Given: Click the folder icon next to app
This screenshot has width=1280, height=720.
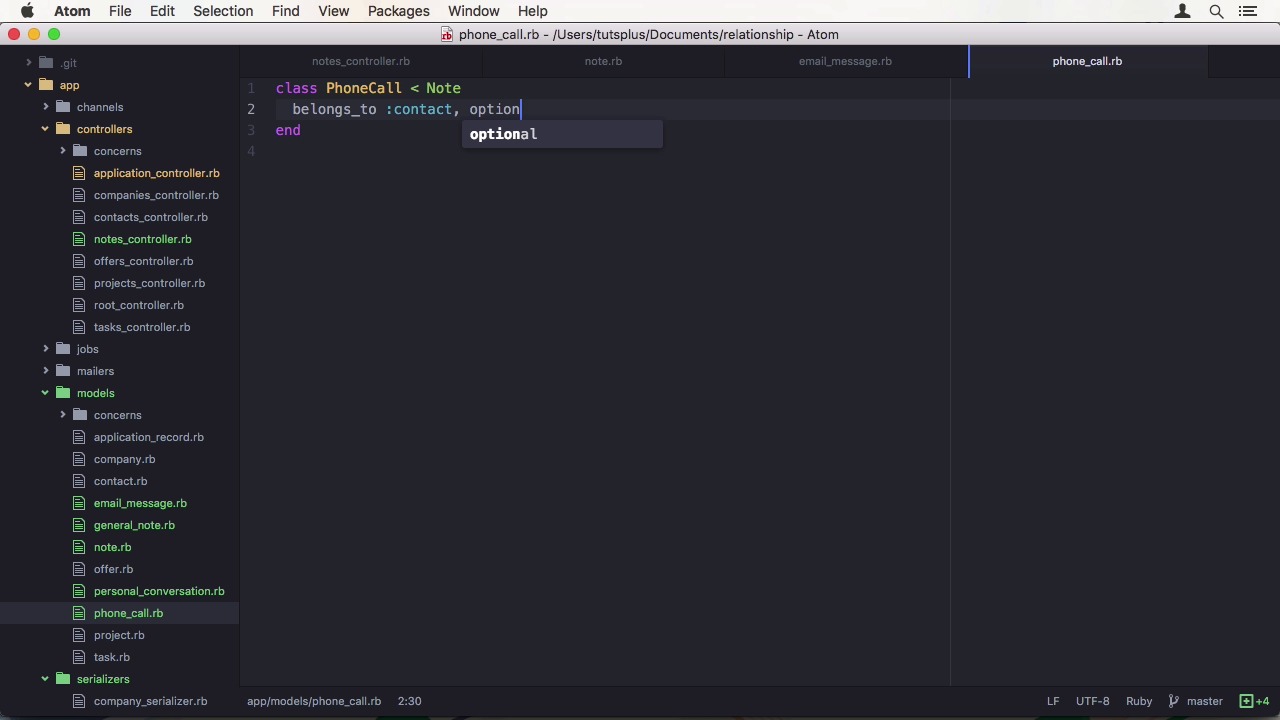Looking at the screenshot, I should point(46,85).
